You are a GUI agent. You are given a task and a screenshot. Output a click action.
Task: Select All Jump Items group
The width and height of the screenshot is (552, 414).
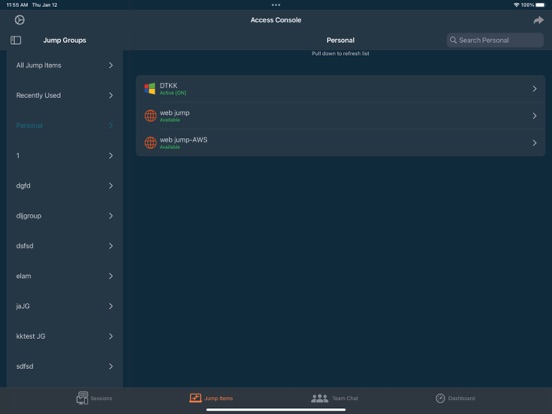(65, 65)
